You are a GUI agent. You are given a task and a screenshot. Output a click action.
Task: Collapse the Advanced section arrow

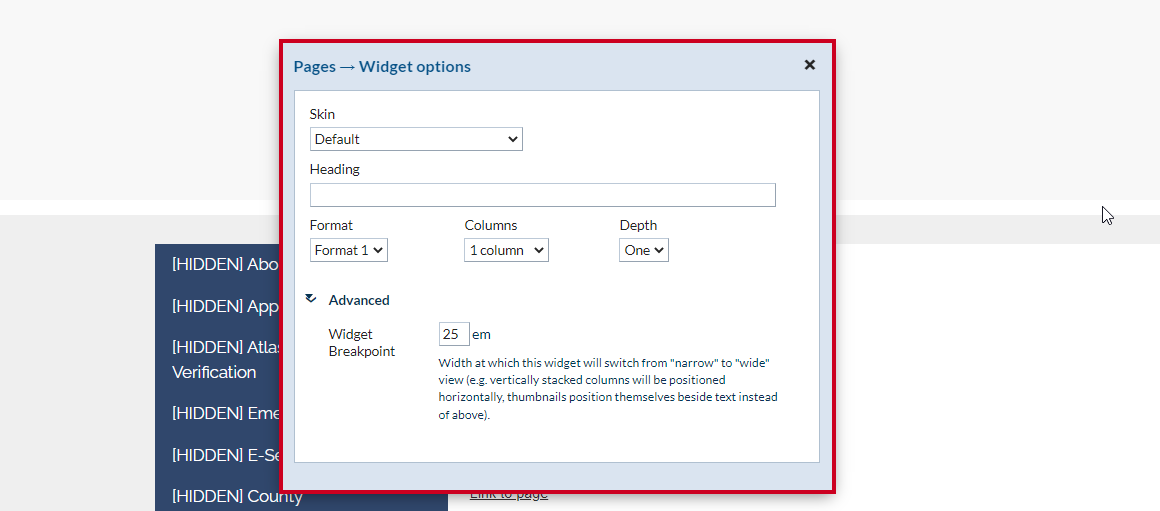311,299
